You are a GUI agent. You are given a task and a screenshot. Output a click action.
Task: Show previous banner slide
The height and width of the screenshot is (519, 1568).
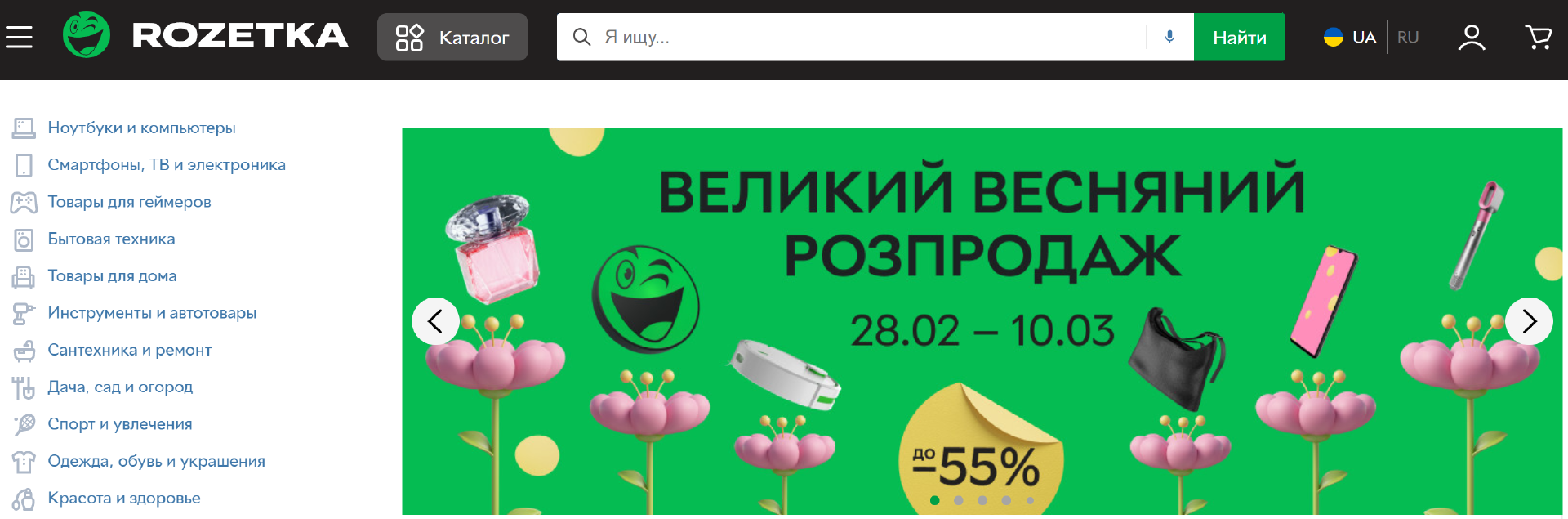coord(435,321)
